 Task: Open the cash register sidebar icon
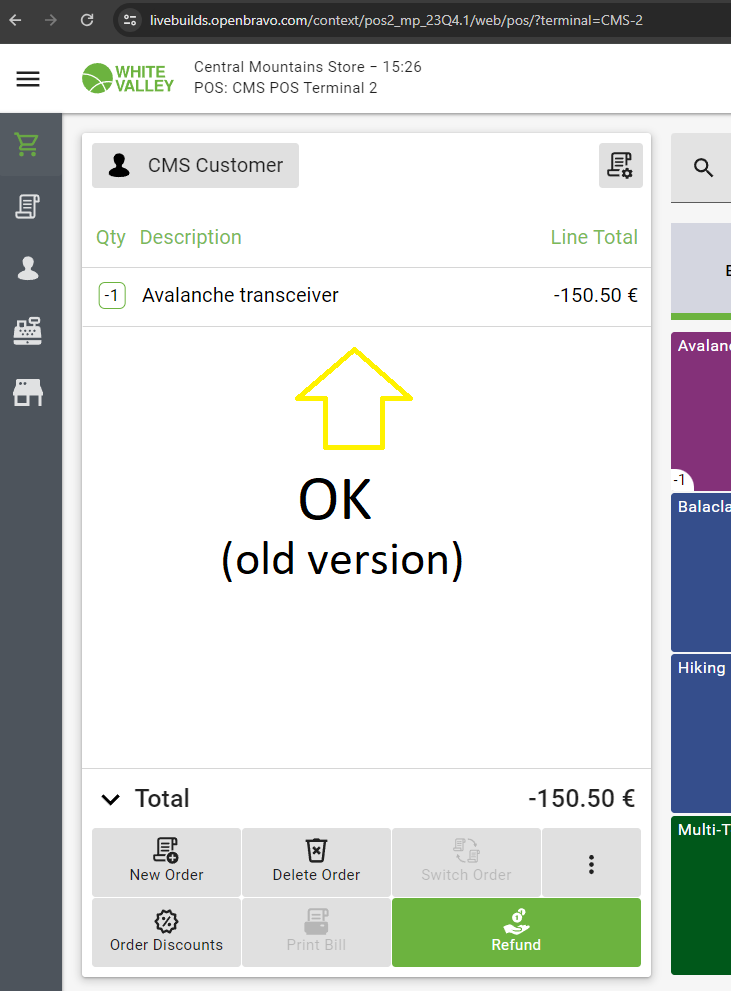click(x=28, y=331)
